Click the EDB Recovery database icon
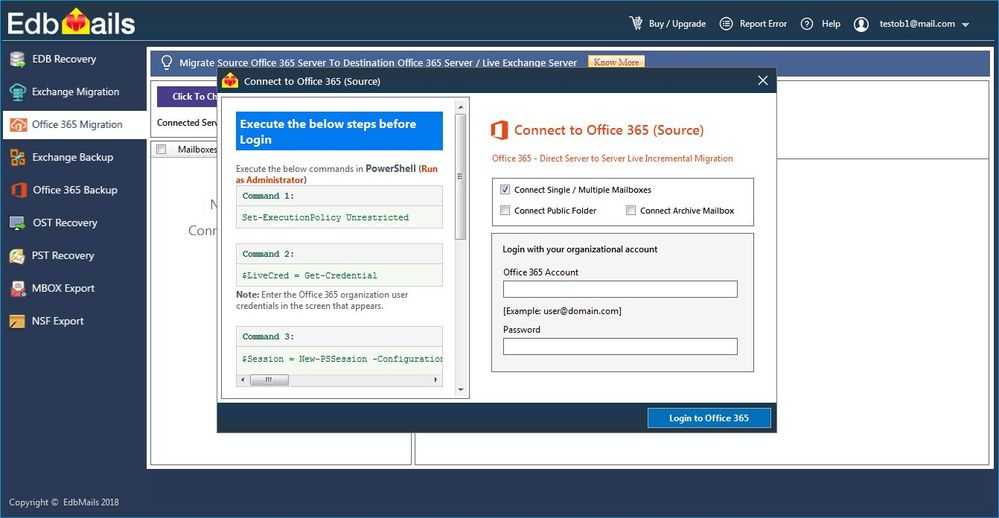999x518 pixels. pos(18,59)
